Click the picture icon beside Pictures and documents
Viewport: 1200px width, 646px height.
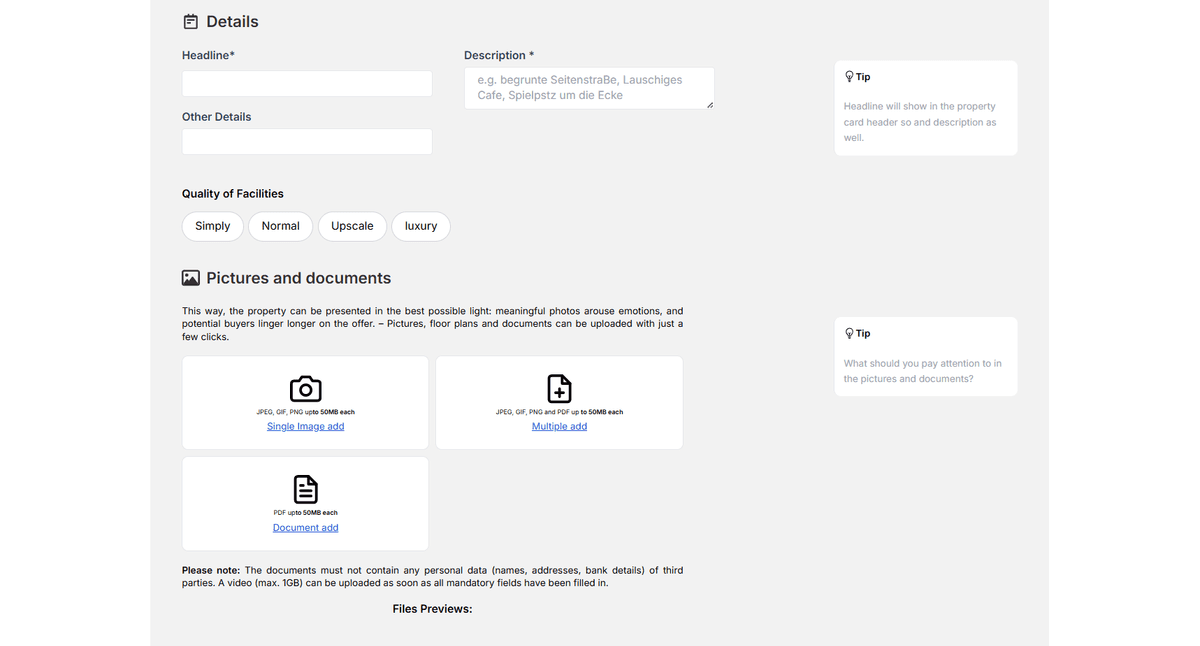pos(190,278)
